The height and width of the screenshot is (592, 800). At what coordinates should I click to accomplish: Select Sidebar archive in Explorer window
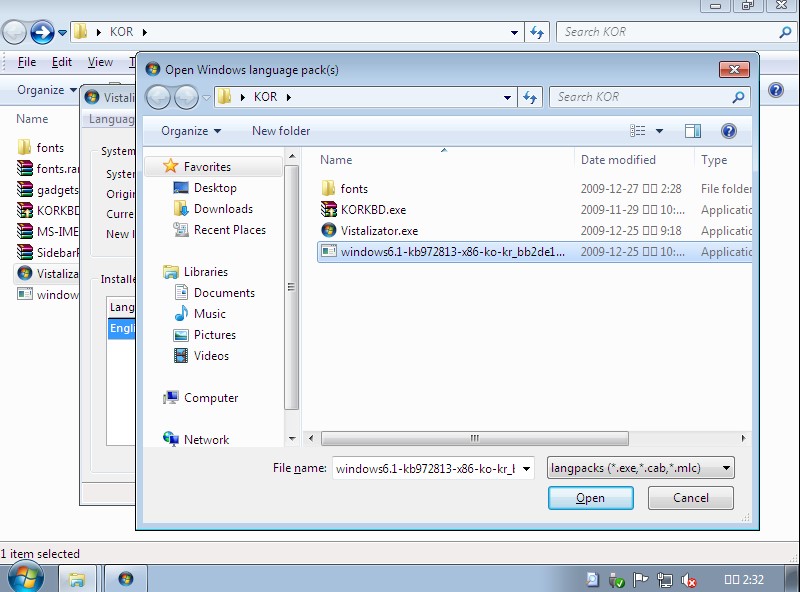47,252
